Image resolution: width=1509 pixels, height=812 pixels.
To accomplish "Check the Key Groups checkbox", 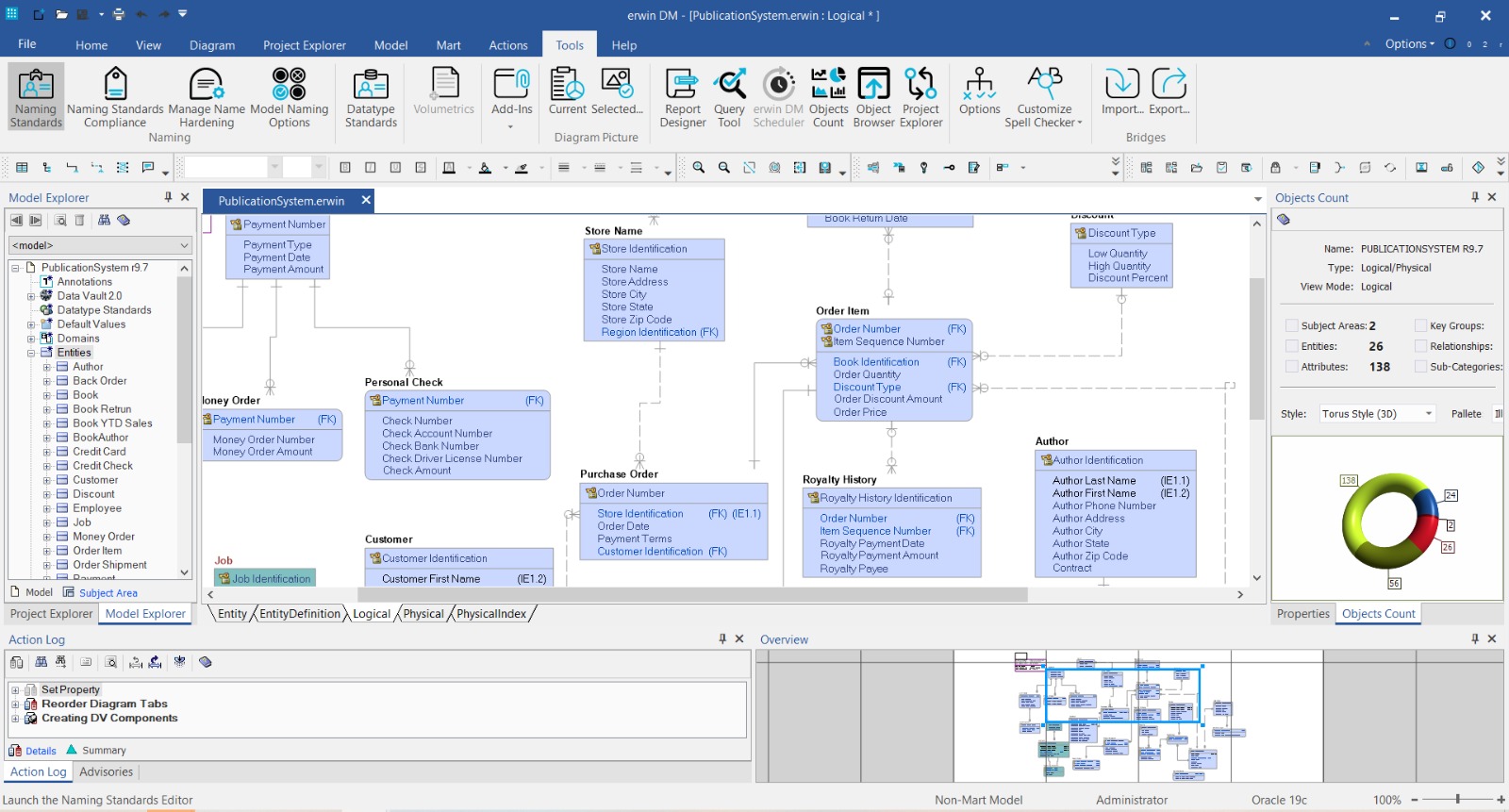I will pos(1420,325).
